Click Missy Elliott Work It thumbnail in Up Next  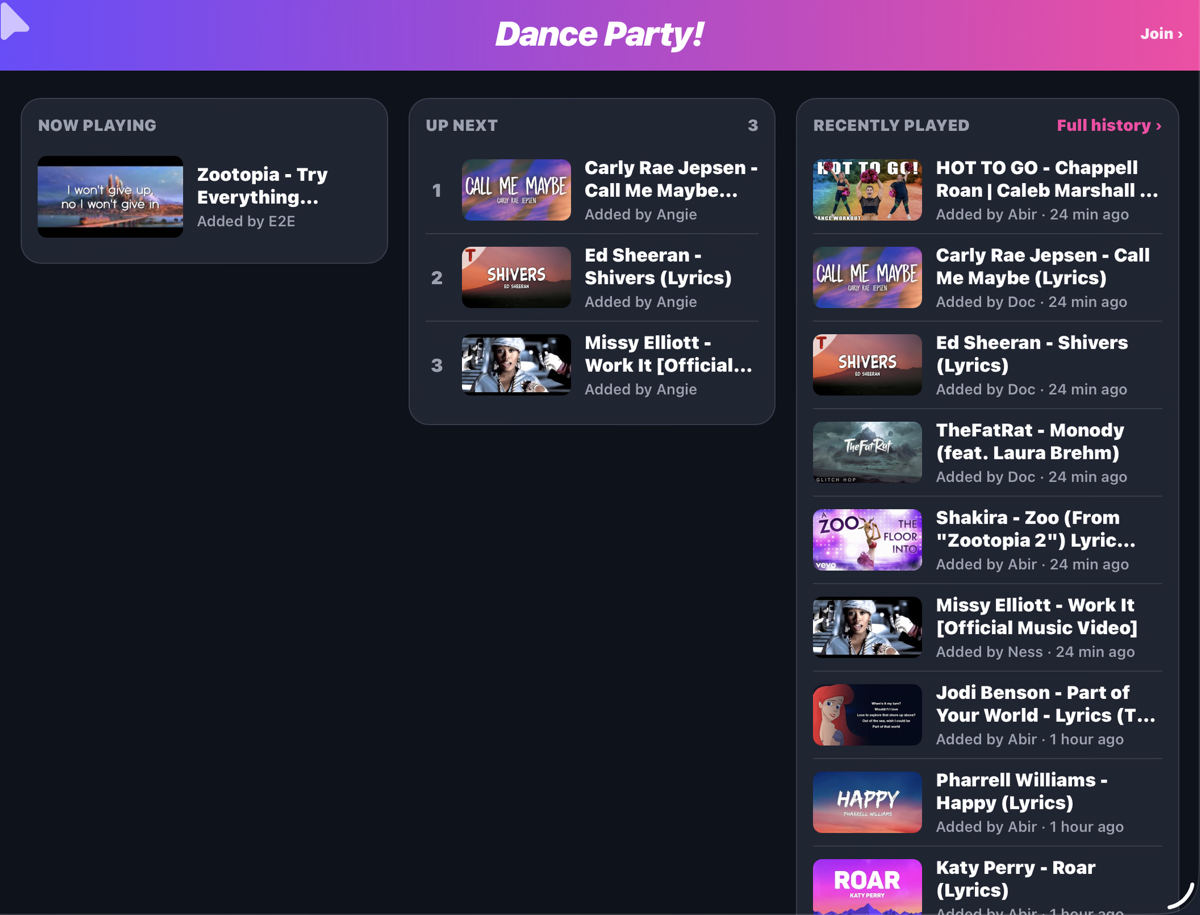tap(516, 365)
